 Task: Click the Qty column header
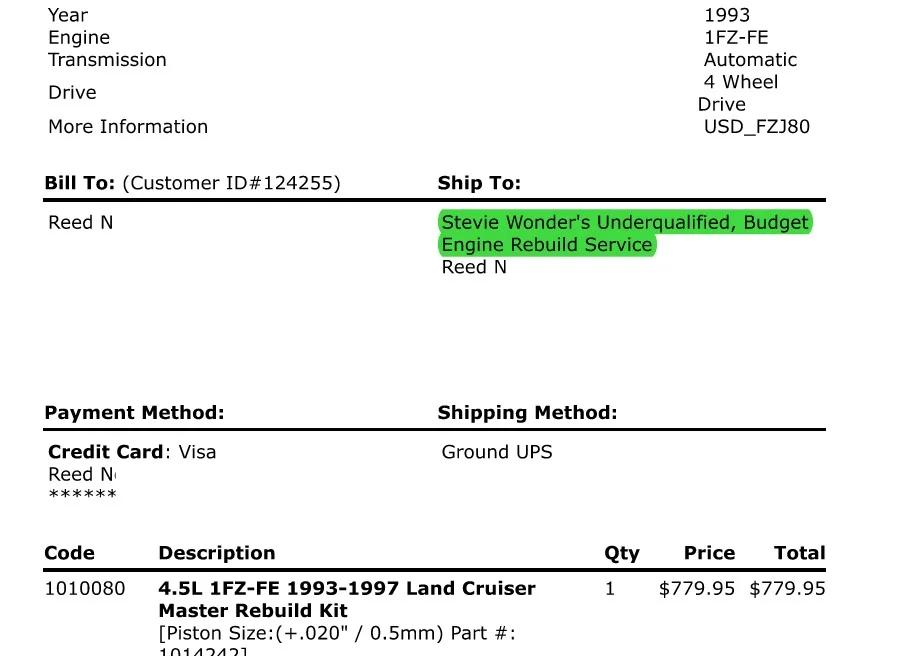tap(622, 554)
